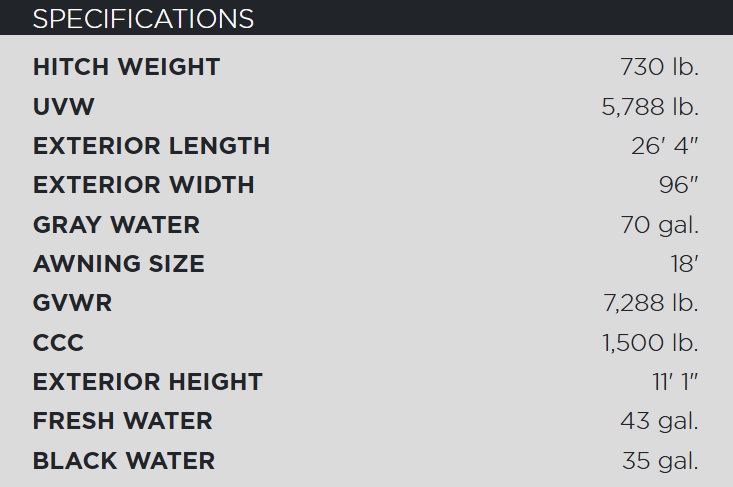Screen dimensions: 733x487
Task: Click the 730 lb. hitch weight value
Action: [x=659, y=67]
